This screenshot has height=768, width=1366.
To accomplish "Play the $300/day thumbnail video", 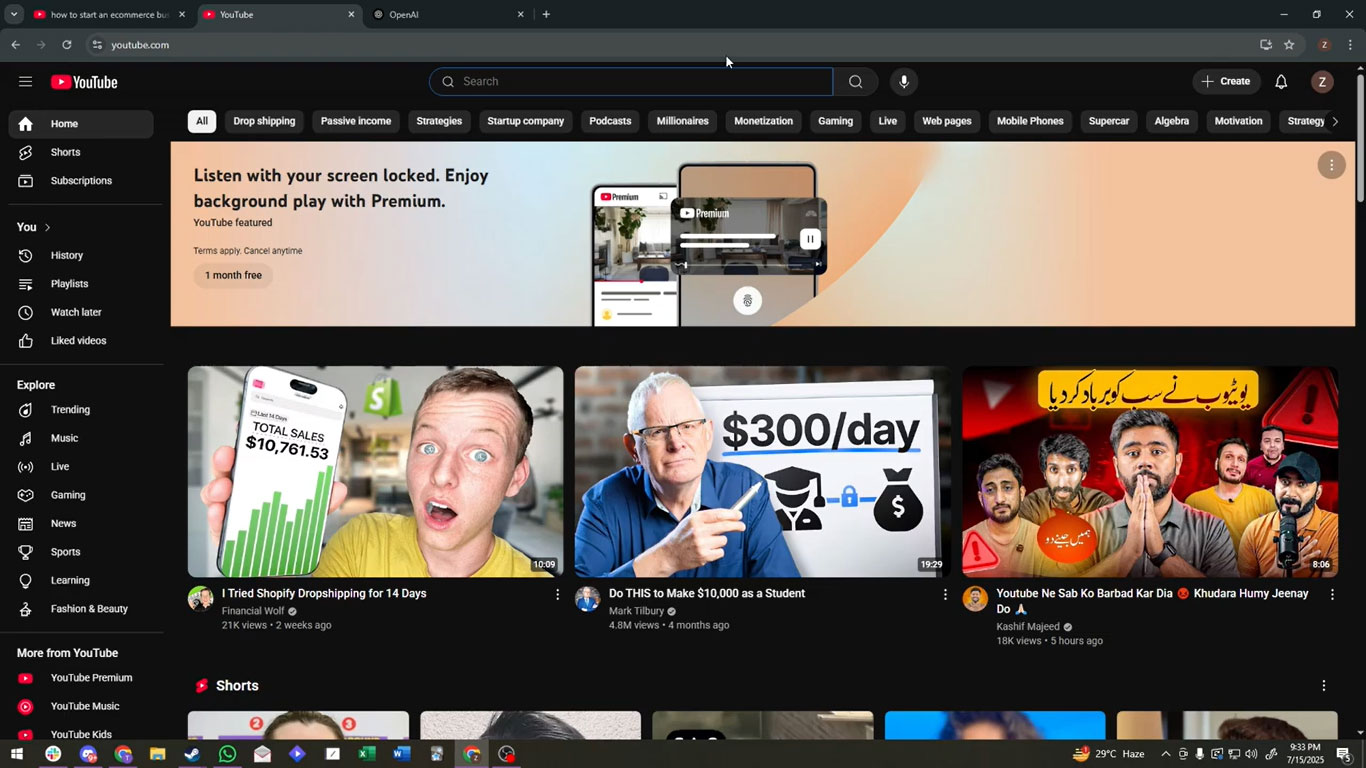I will pyautogui.click(x=762, y=472).
